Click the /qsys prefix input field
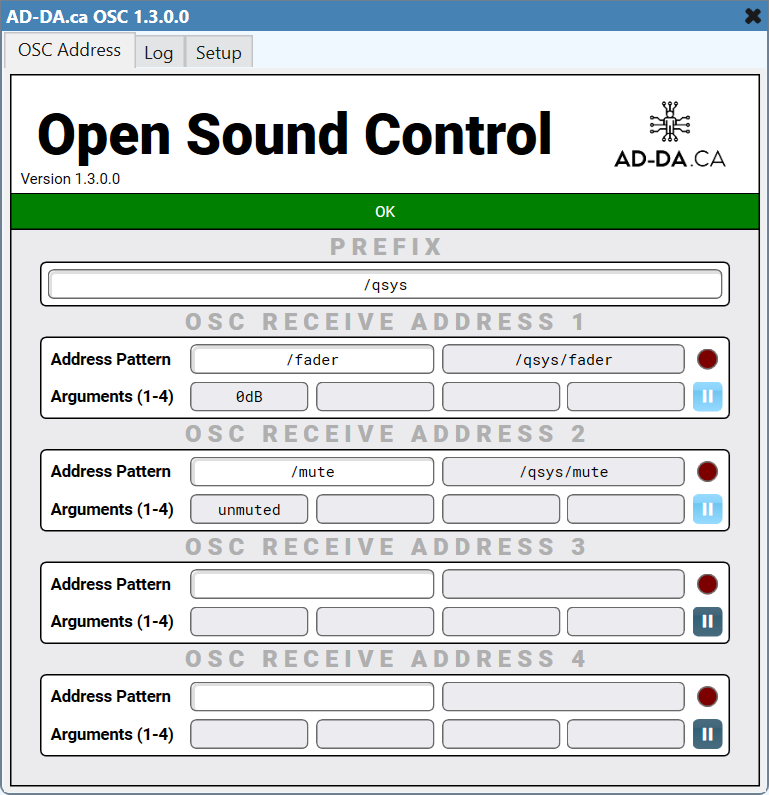769x795 pixels. coord(385,285)
